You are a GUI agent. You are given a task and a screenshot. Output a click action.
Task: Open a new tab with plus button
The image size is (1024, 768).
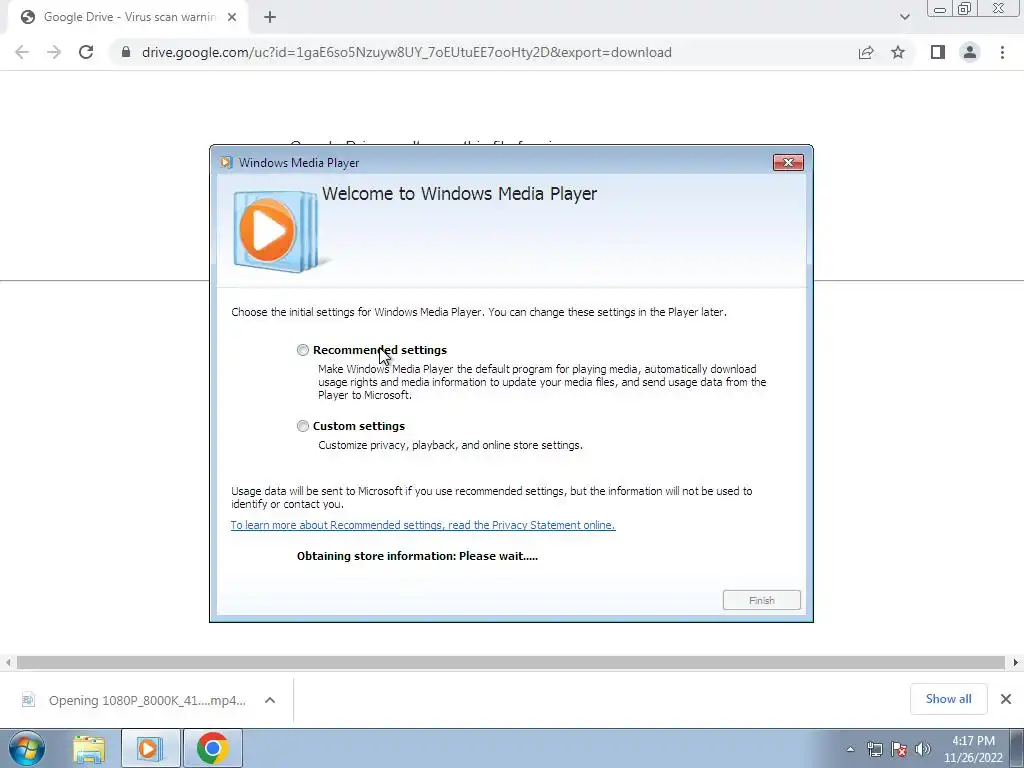(270, 18)
